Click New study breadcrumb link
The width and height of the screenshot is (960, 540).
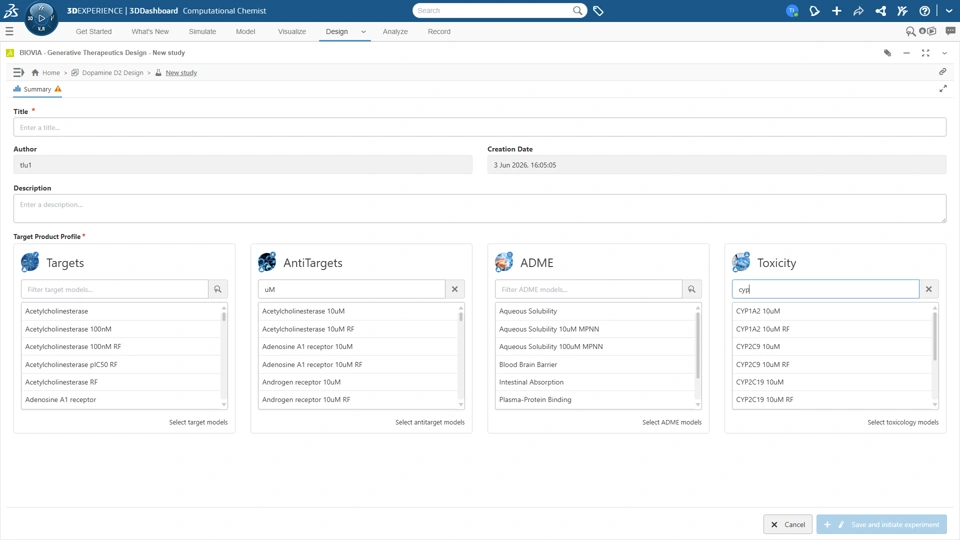pyautogui.click(x=181, y=72)
